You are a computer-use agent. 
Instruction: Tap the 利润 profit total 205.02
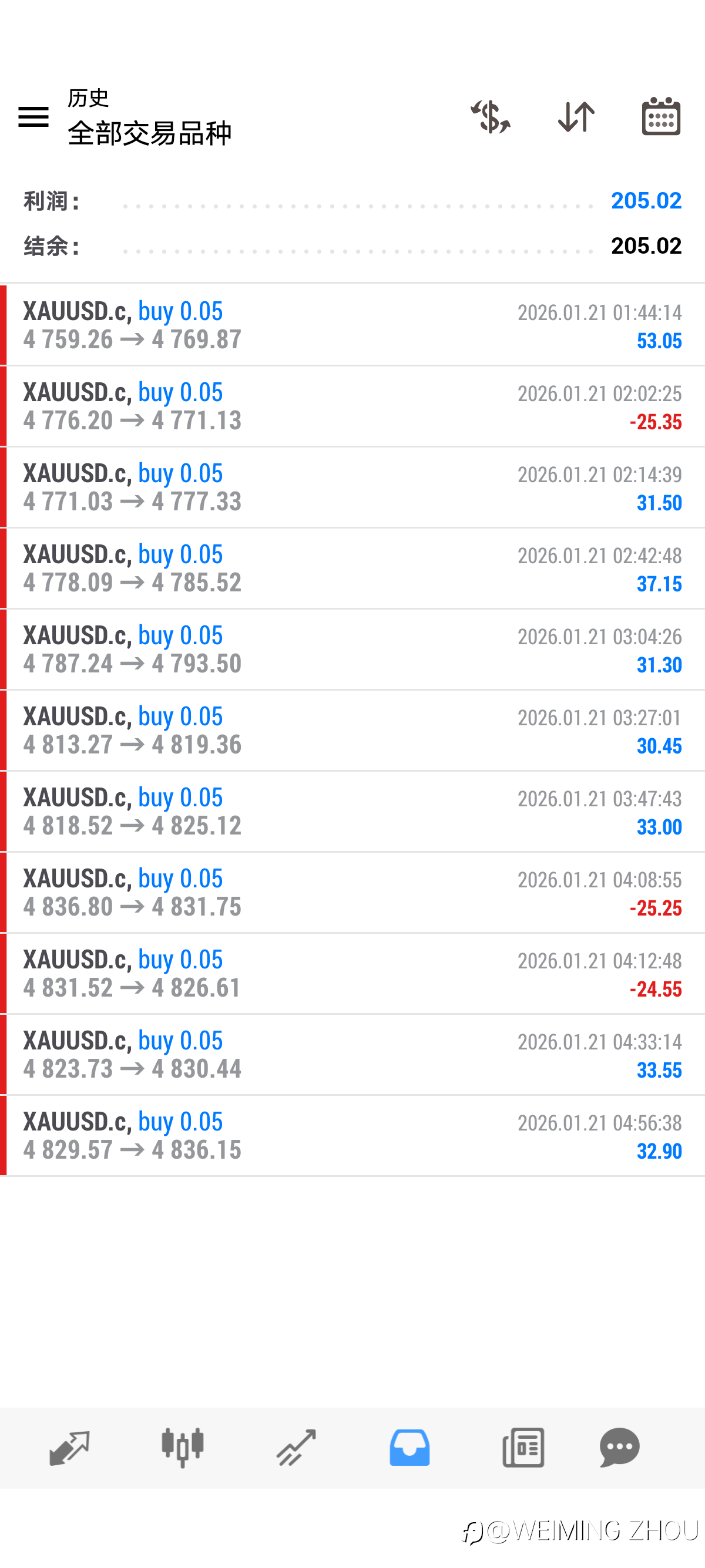click(645, 200)
